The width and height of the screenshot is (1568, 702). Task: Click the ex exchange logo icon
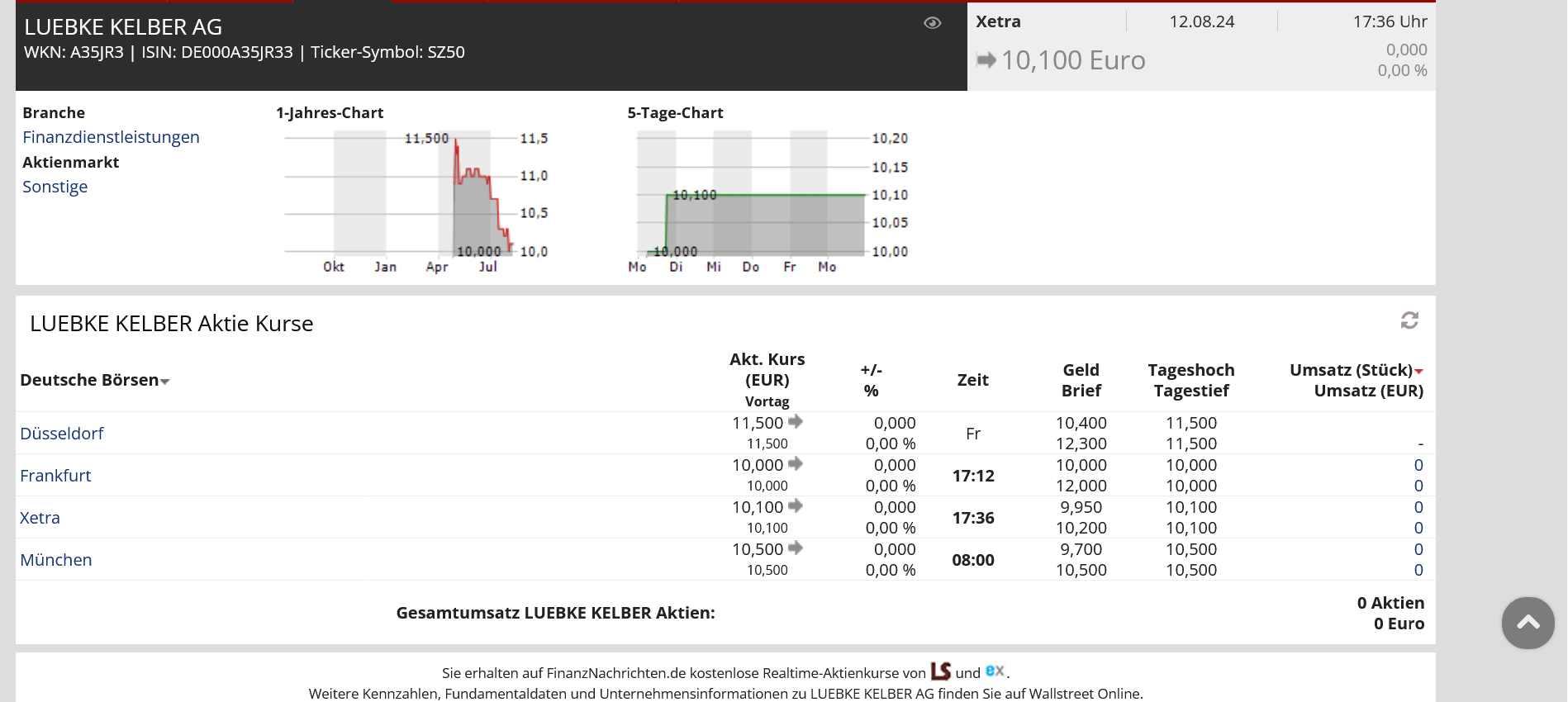995,671
